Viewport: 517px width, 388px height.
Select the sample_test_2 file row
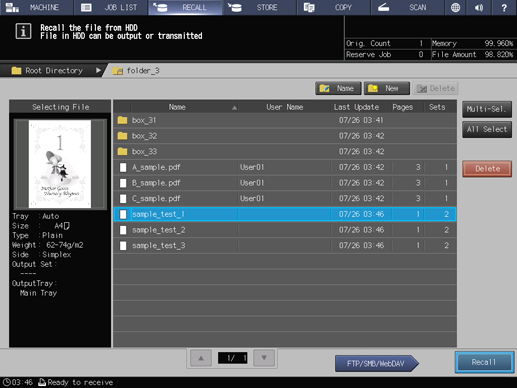(x=285, y=230)
